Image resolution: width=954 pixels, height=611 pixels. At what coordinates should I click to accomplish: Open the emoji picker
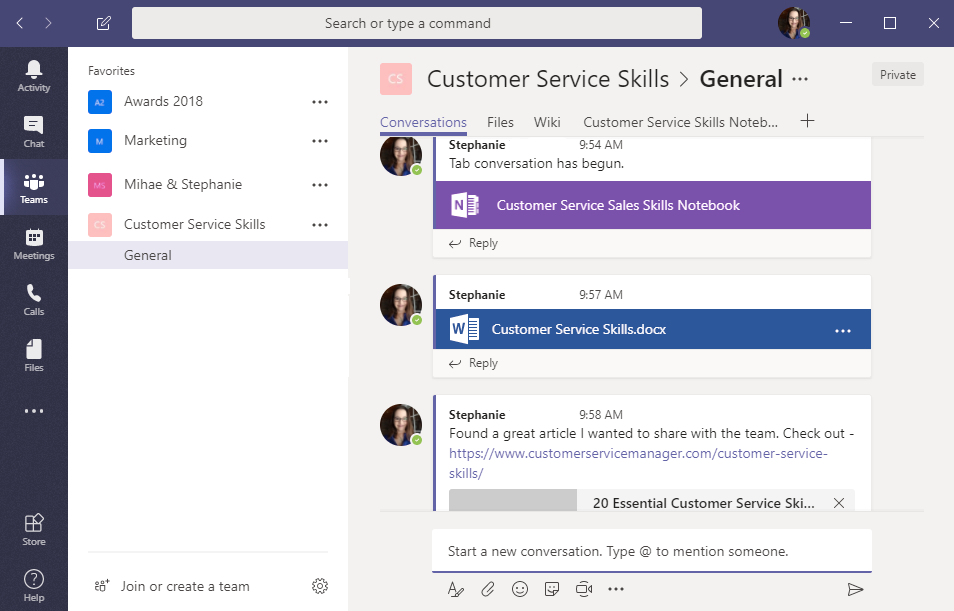coord(520,589)
